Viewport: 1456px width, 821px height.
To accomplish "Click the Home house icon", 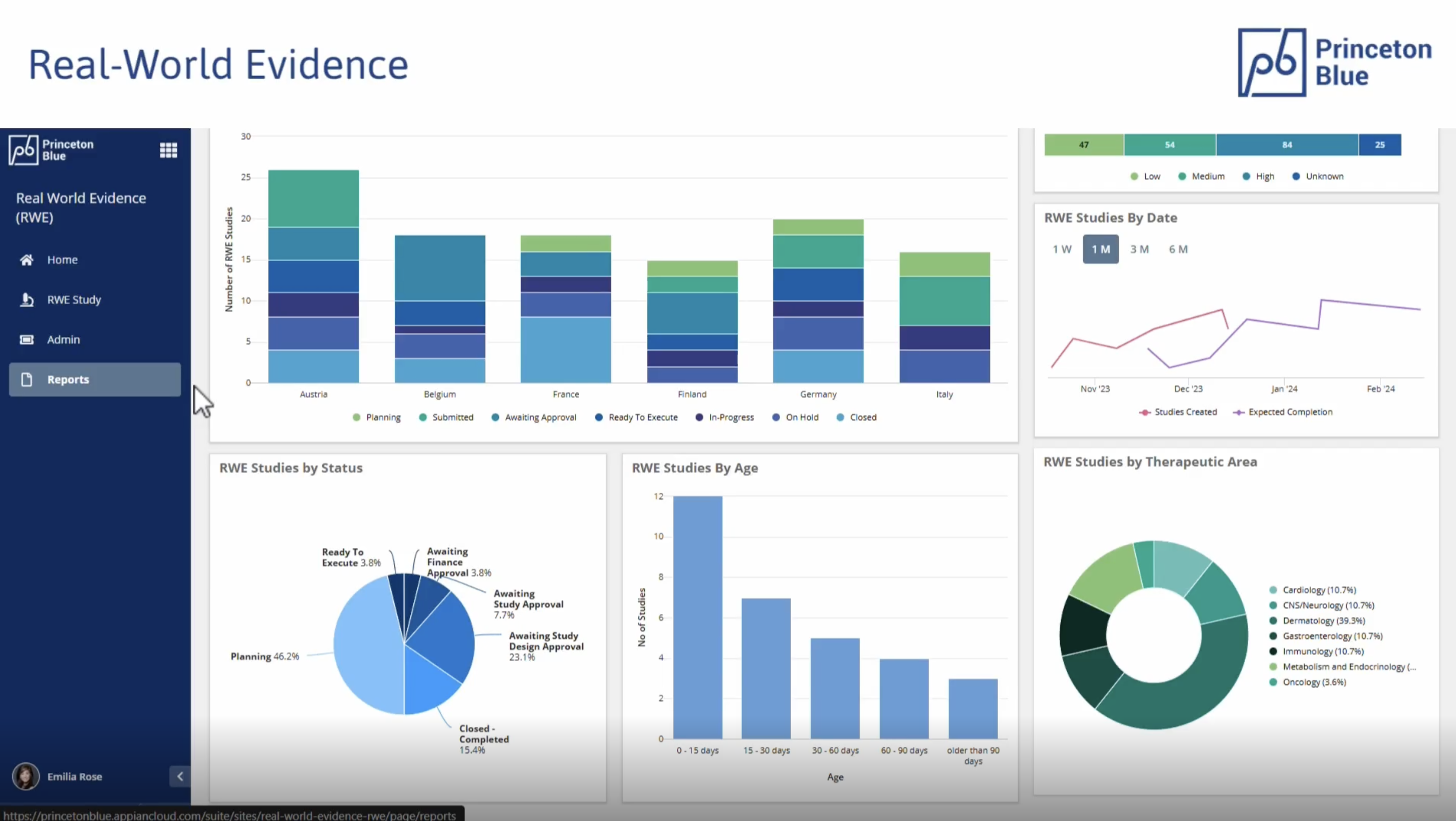I will [x=27, y=260].
